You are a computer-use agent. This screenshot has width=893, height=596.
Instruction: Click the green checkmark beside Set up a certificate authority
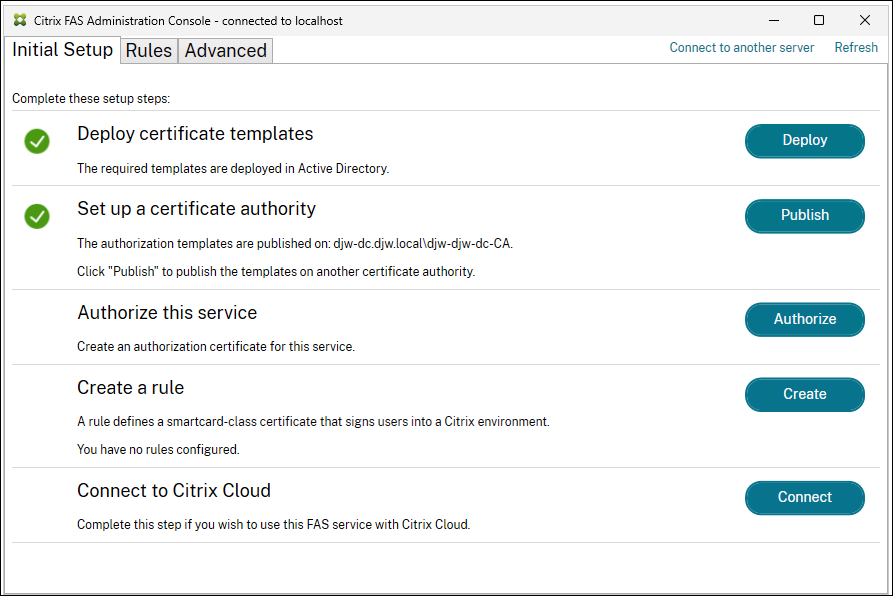click(x=37, y=216)
